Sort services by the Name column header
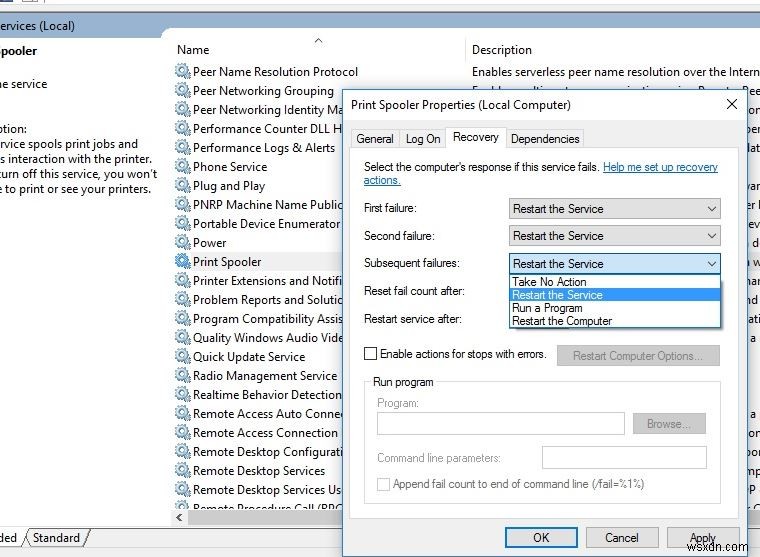 (193, 49)
